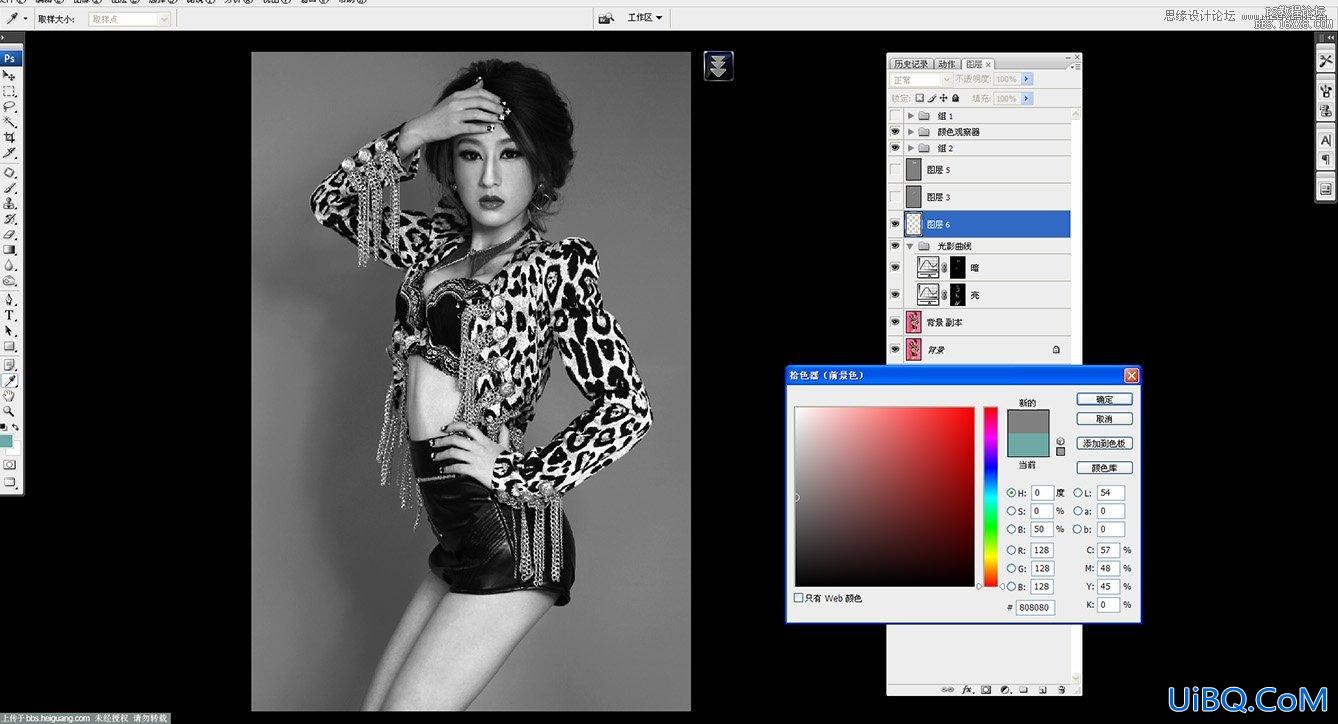
Task: Click the rainbow hue slider bar
Action: (990, 497)
